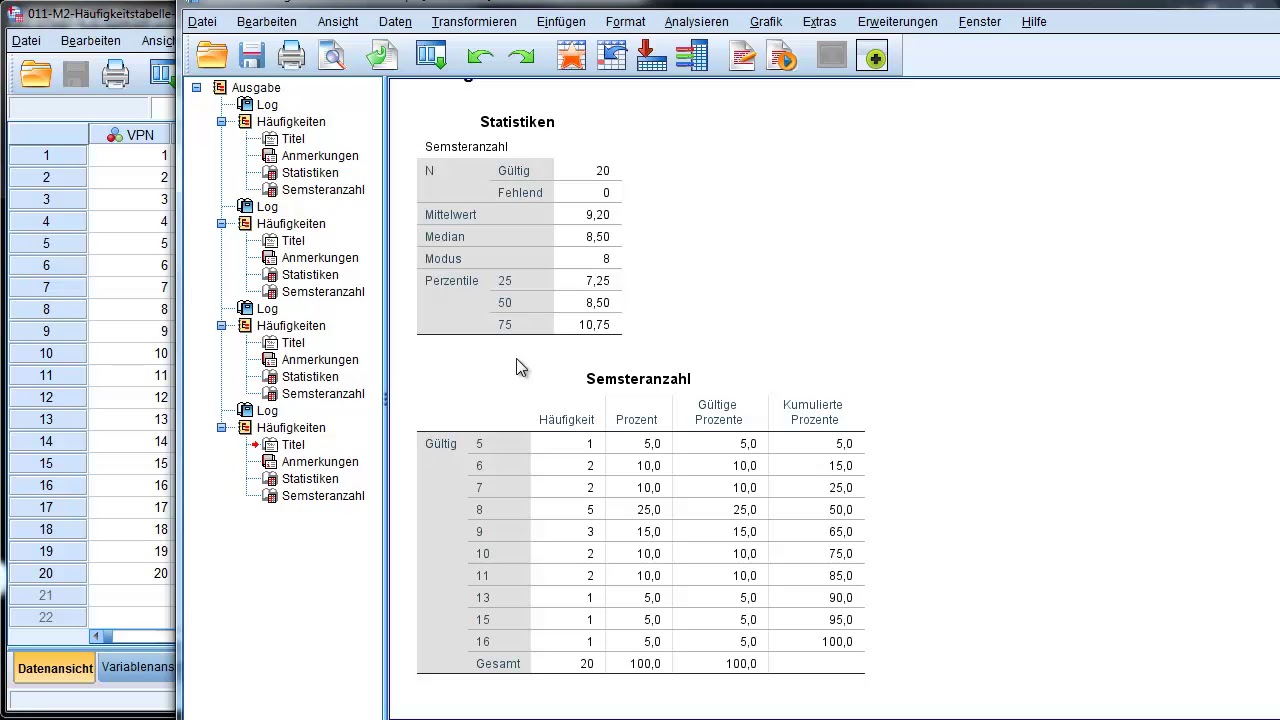Open a file with the Viewer folder icon
Image resolution: width=1280 pixels, height=720 pixels.
(212, 56)
